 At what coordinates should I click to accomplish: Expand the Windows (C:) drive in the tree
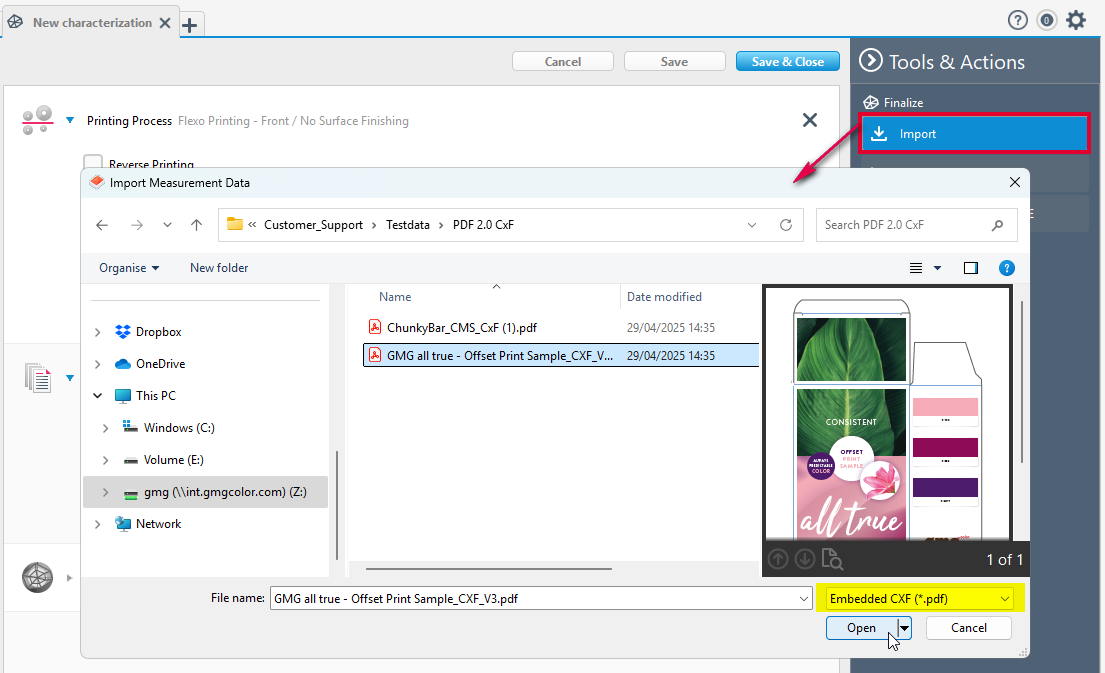(x=104, y=427)
